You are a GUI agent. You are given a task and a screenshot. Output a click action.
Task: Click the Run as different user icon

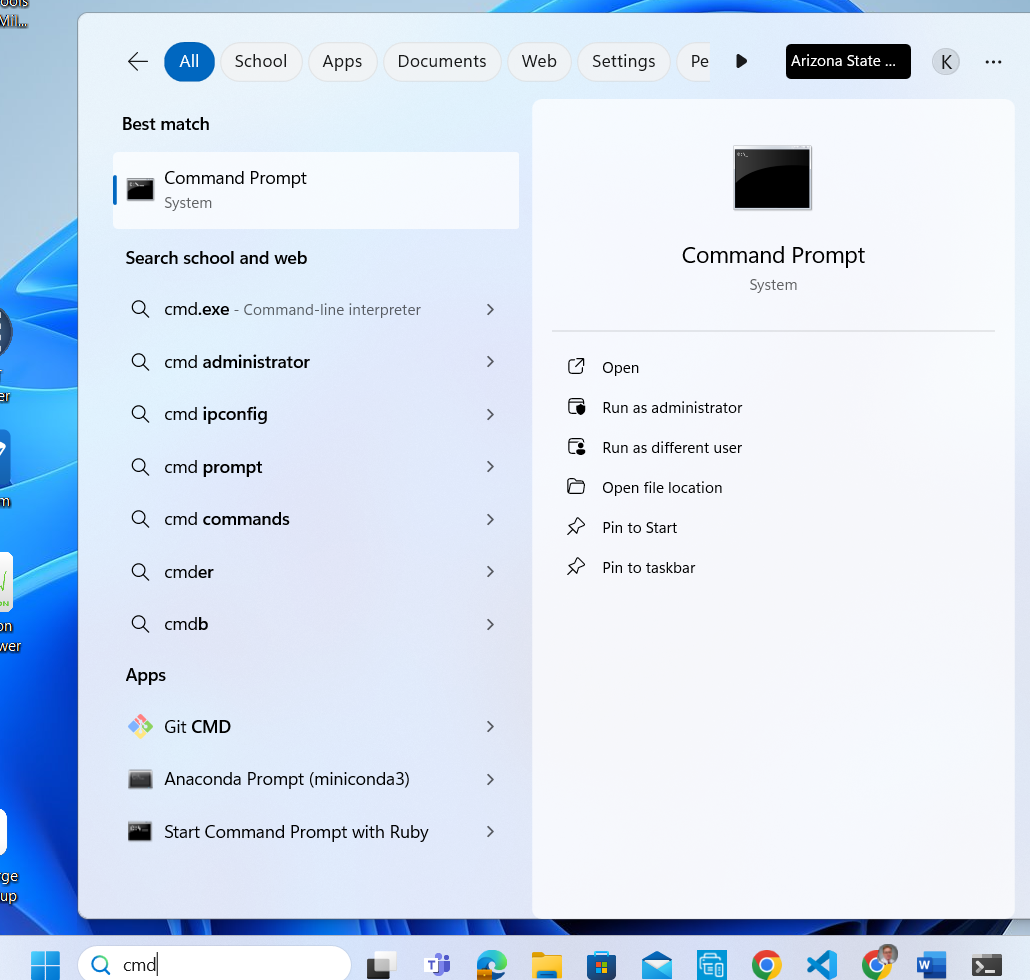(576, 447)
